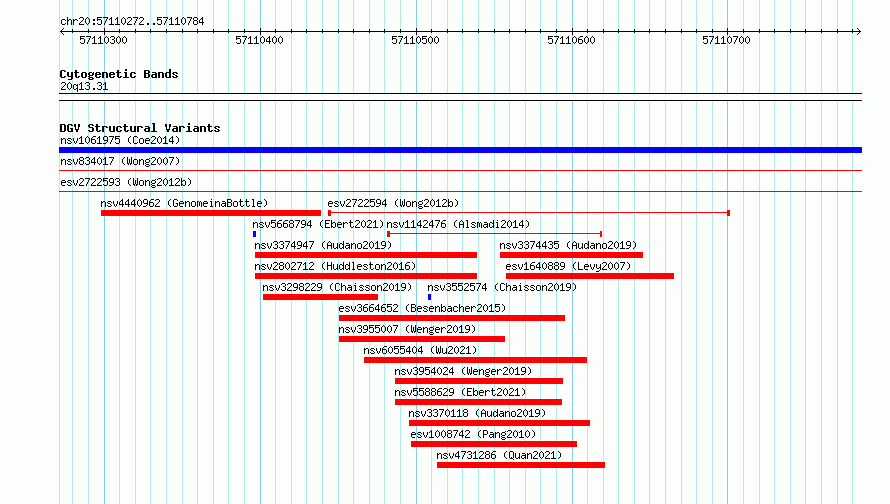
Task: Click ruler position 57110700
Action: [x=727, y=40]
